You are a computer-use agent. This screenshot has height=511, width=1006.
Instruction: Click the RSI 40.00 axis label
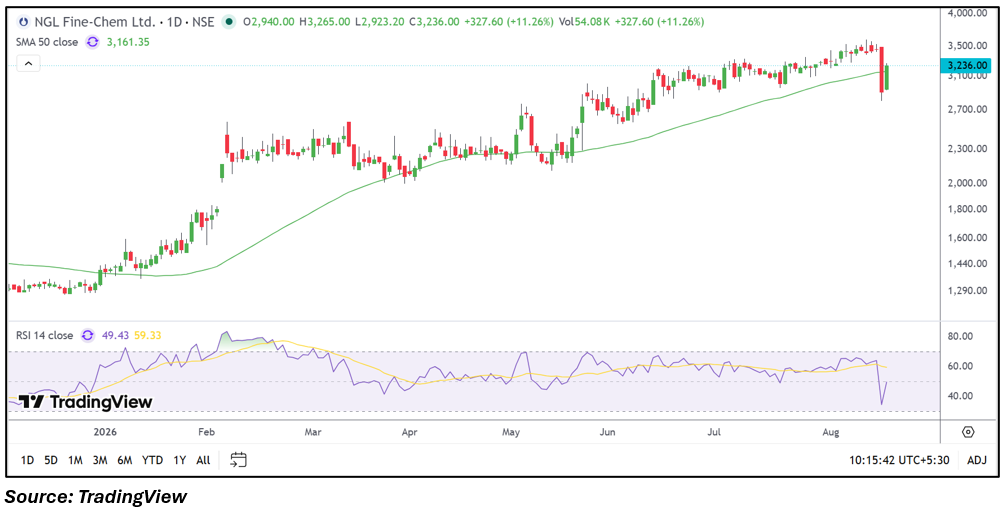coord(959,396)
